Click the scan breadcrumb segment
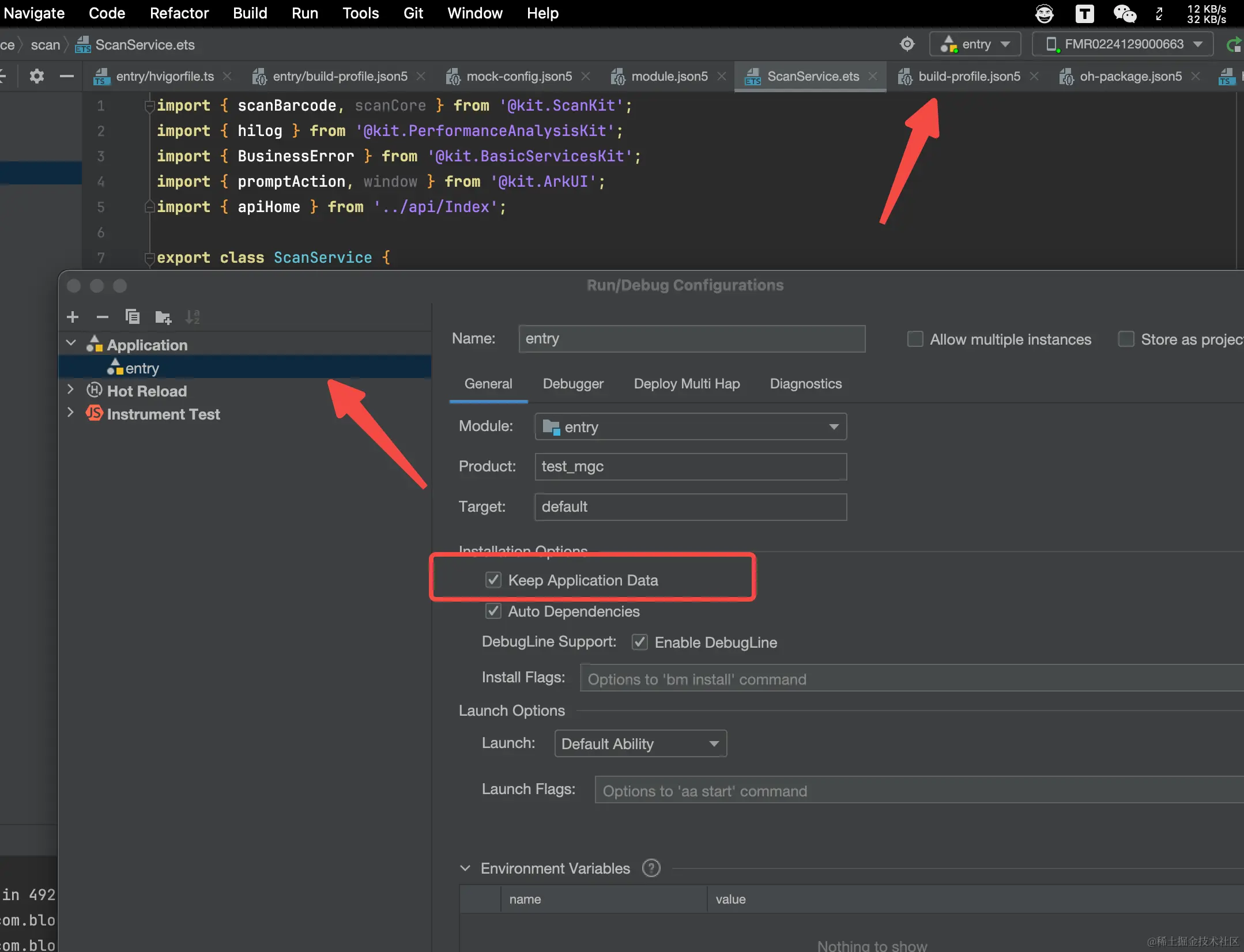1244x952 pixels. point(45,44)
